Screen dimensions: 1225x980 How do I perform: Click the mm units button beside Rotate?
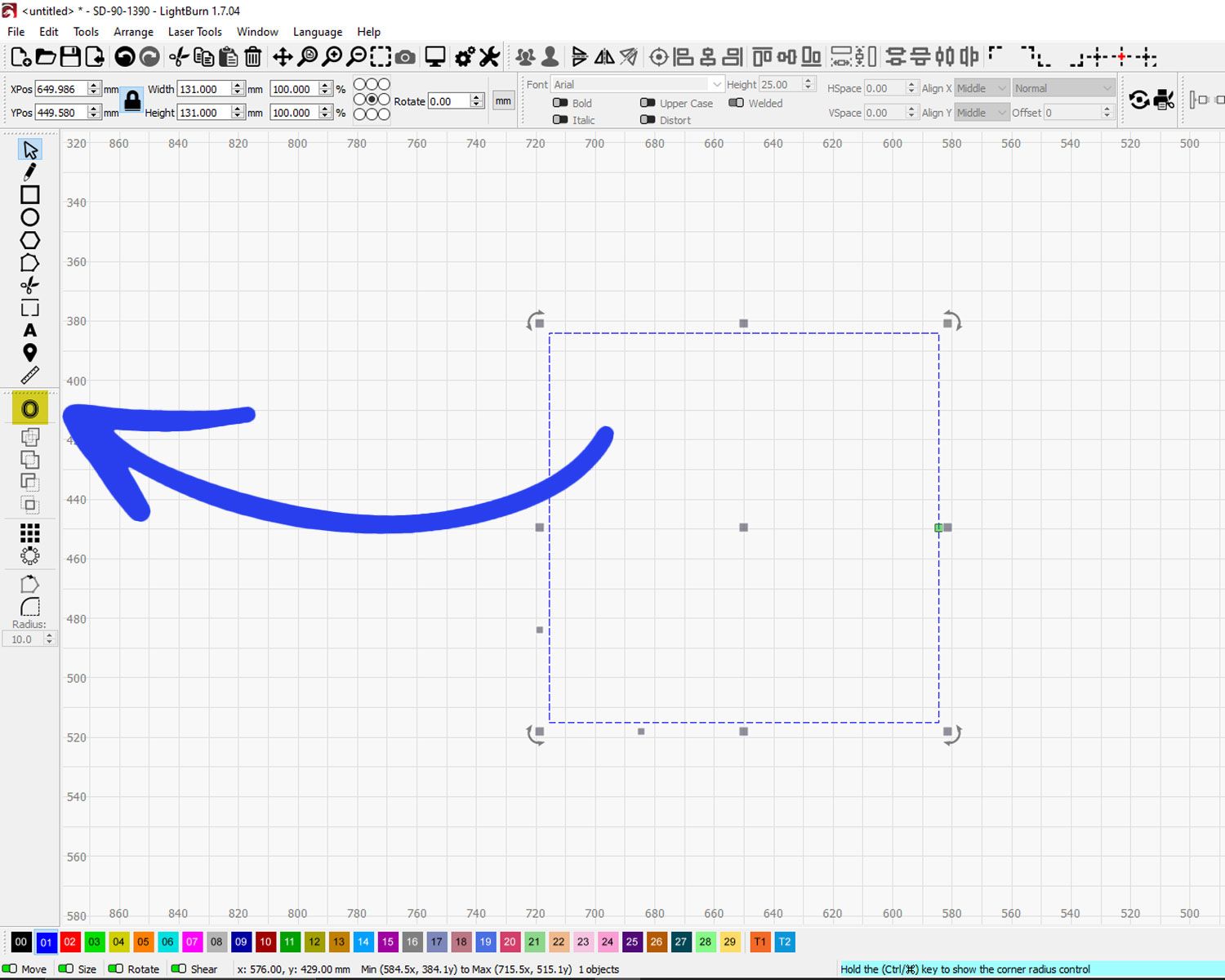[502, 100]
